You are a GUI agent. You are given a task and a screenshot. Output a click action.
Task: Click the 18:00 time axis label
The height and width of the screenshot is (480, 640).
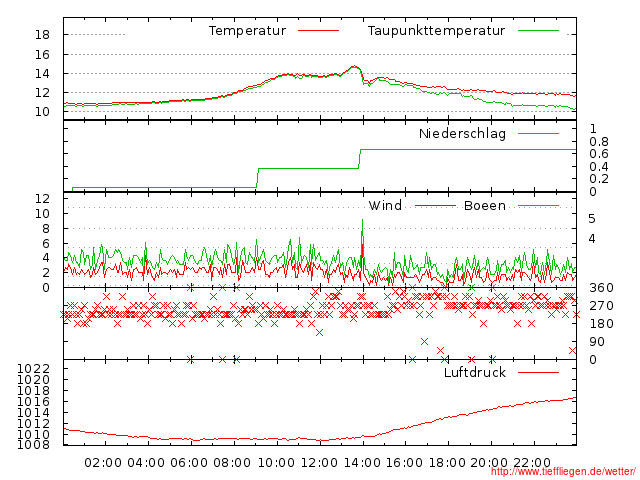point(447,463)
